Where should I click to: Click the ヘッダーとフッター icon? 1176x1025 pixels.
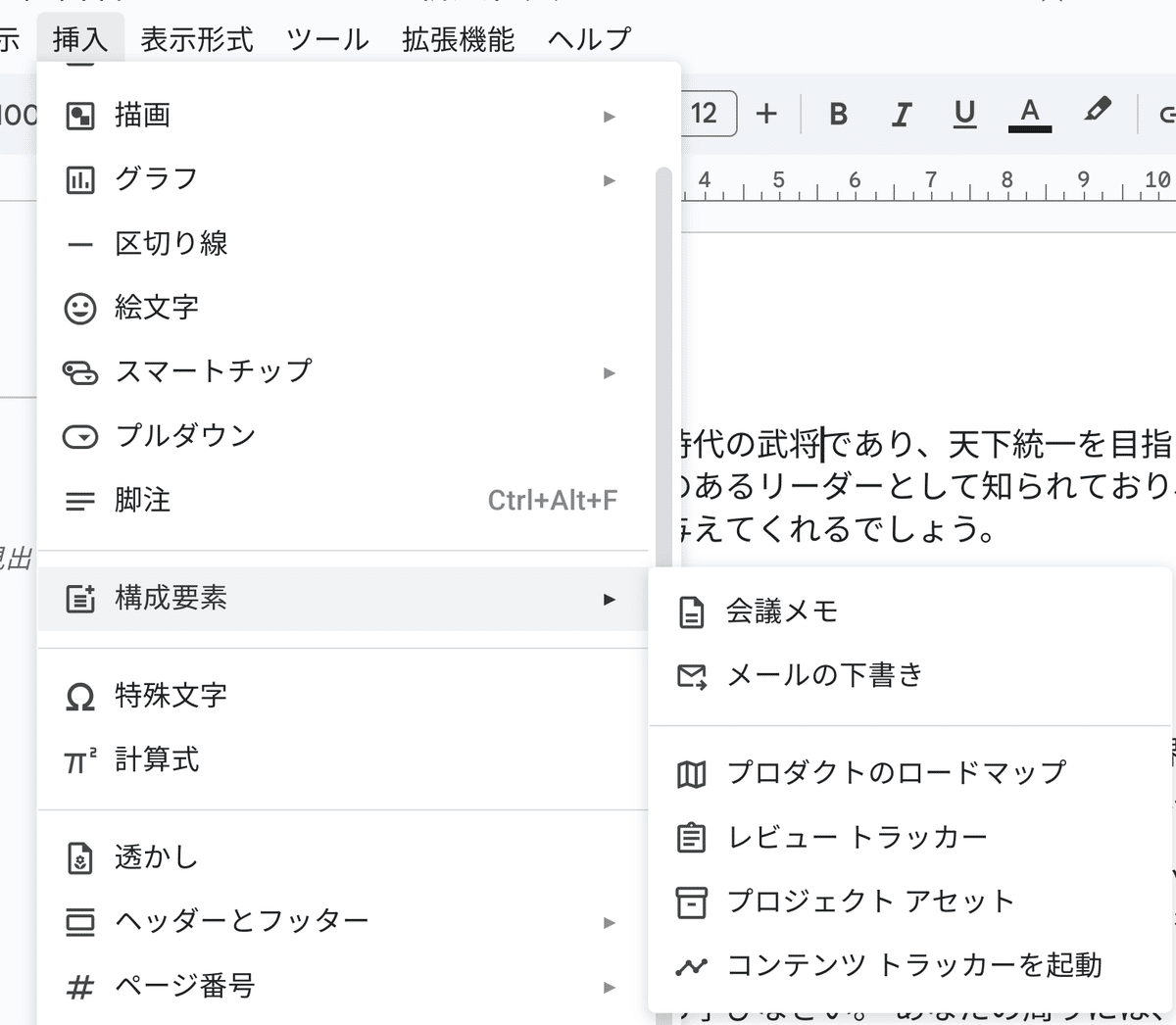pos(80,922)
